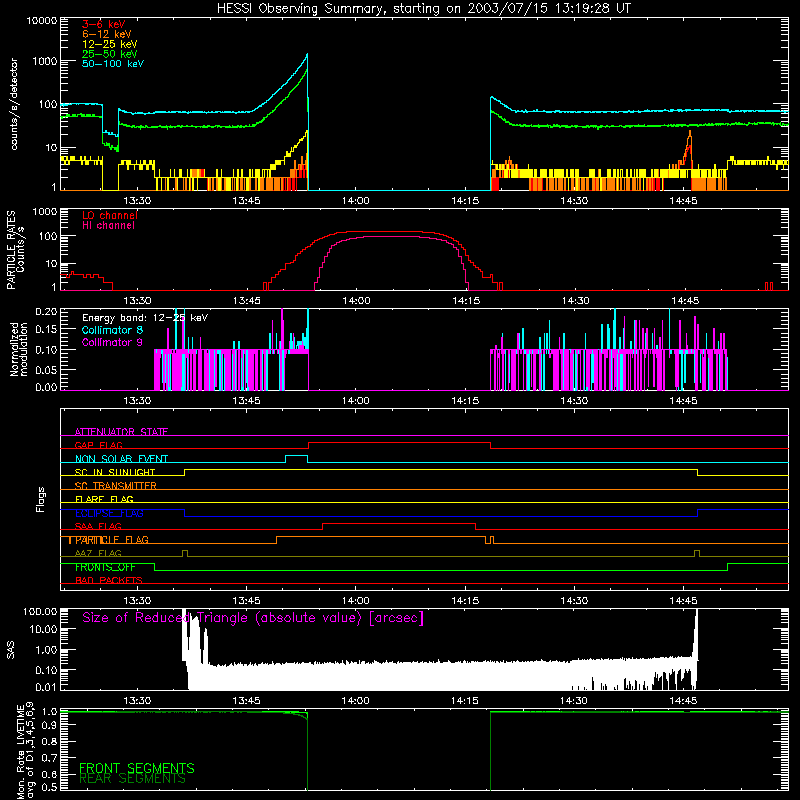Click the 13:30 tick under particle rates plot
Screen dimensions: 800x800
(137, 301)
